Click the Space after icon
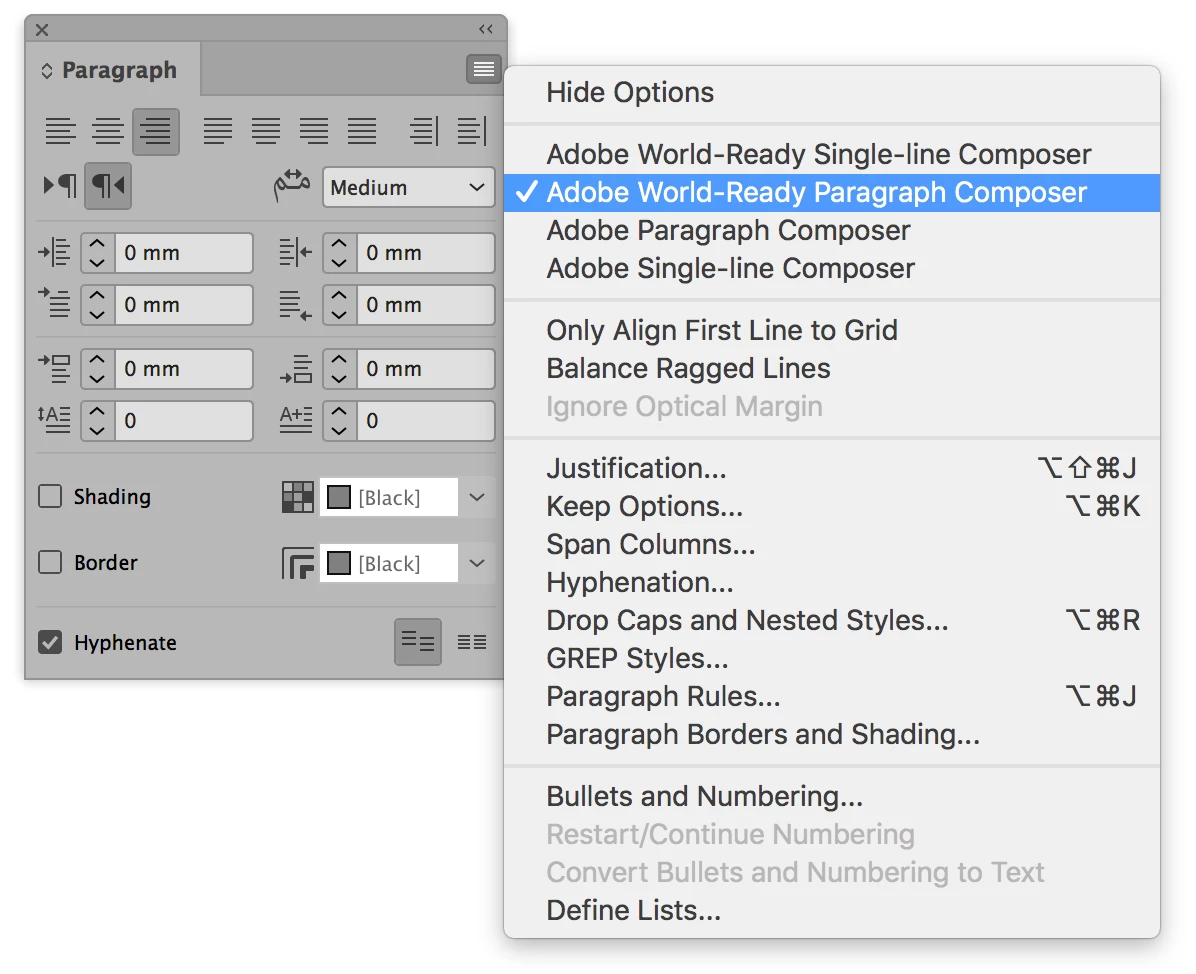This screenshot has width=1196, height=974. coord(295,368)
